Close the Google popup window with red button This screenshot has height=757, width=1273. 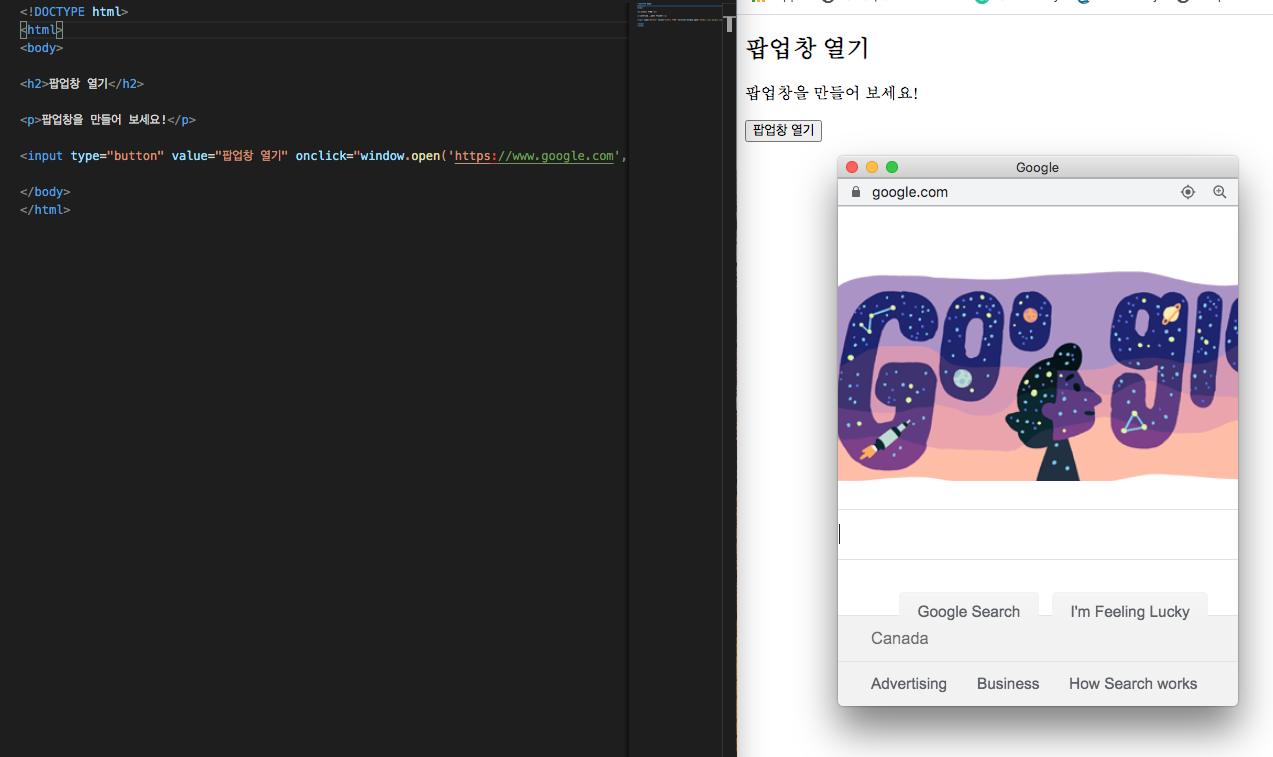click(x=852, y=167)
